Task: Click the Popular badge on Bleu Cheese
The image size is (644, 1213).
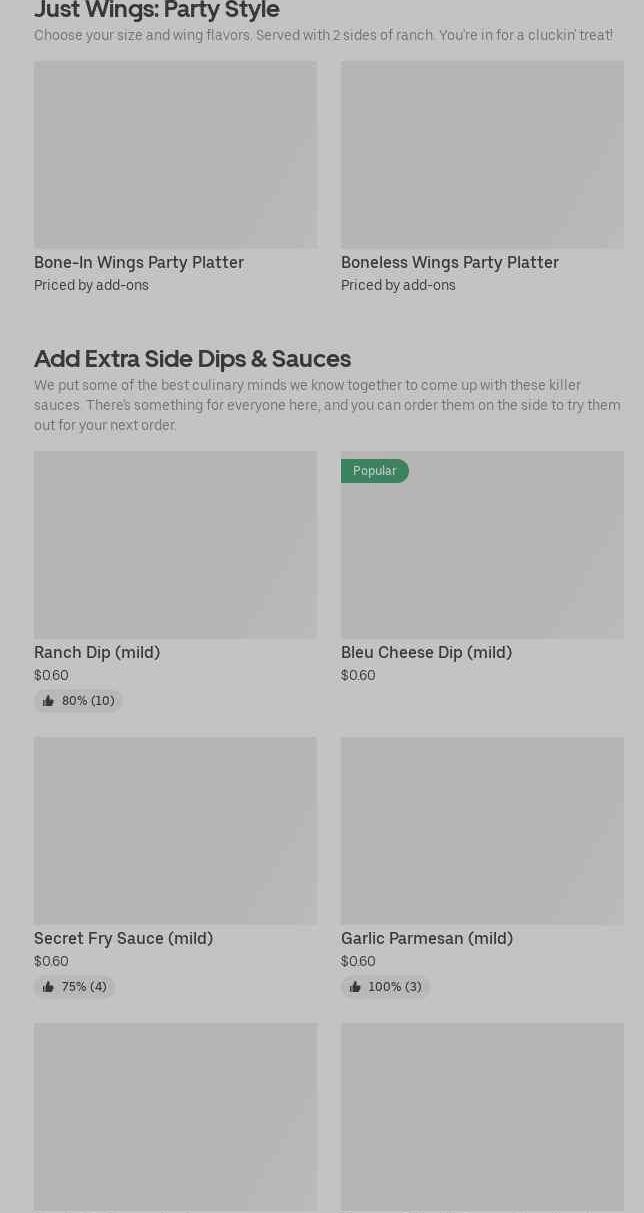Action: click(x=374, y=471)
